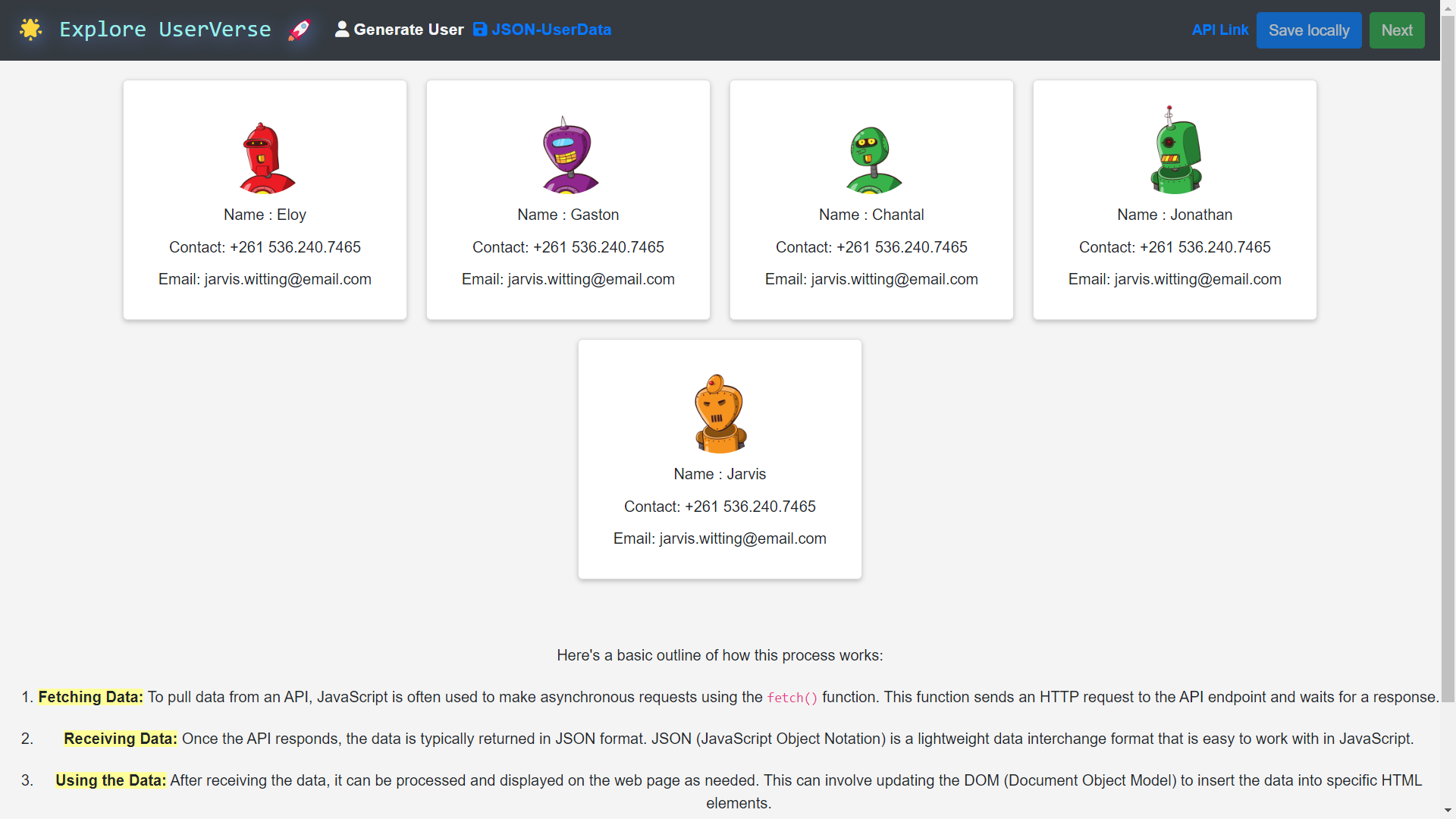The width and height of the screenshot is (1456, 819).
Task: Click the Next button
Action: pos(1397,30)
